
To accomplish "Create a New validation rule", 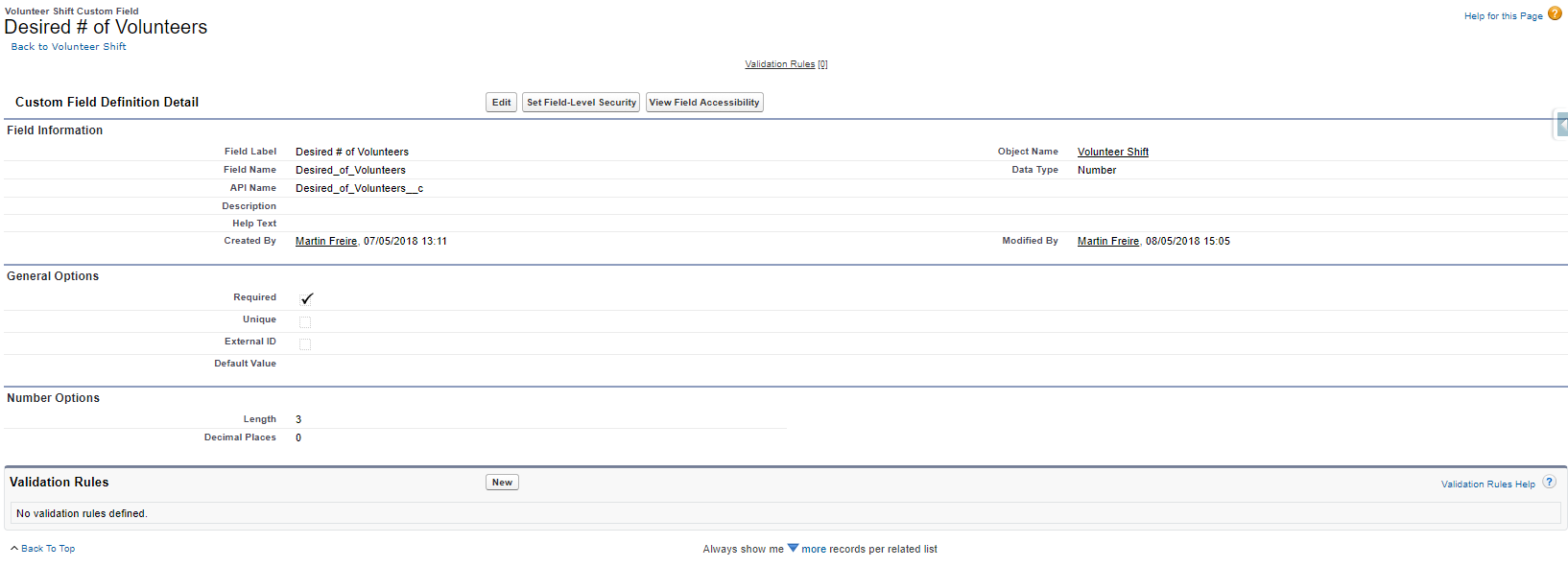I will pyautogui.click(x=502, y=483).
